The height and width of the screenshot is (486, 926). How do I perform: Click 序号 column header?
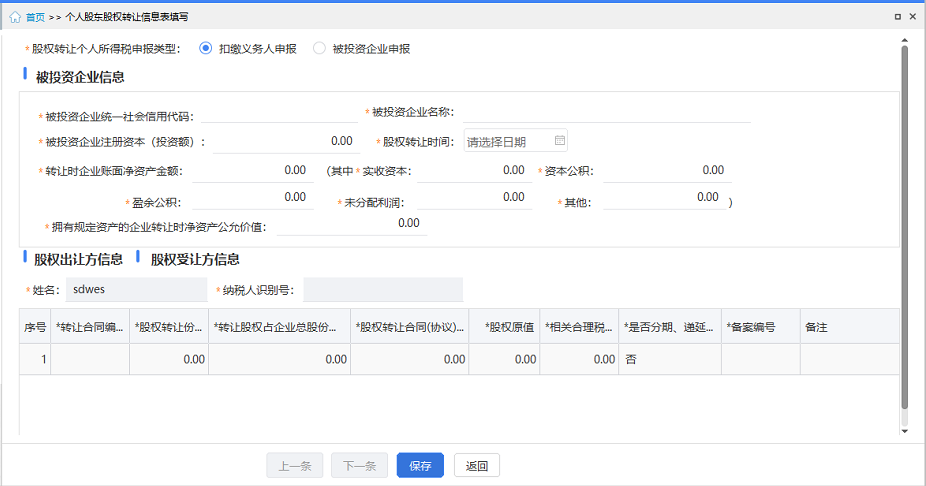point(35,327)
